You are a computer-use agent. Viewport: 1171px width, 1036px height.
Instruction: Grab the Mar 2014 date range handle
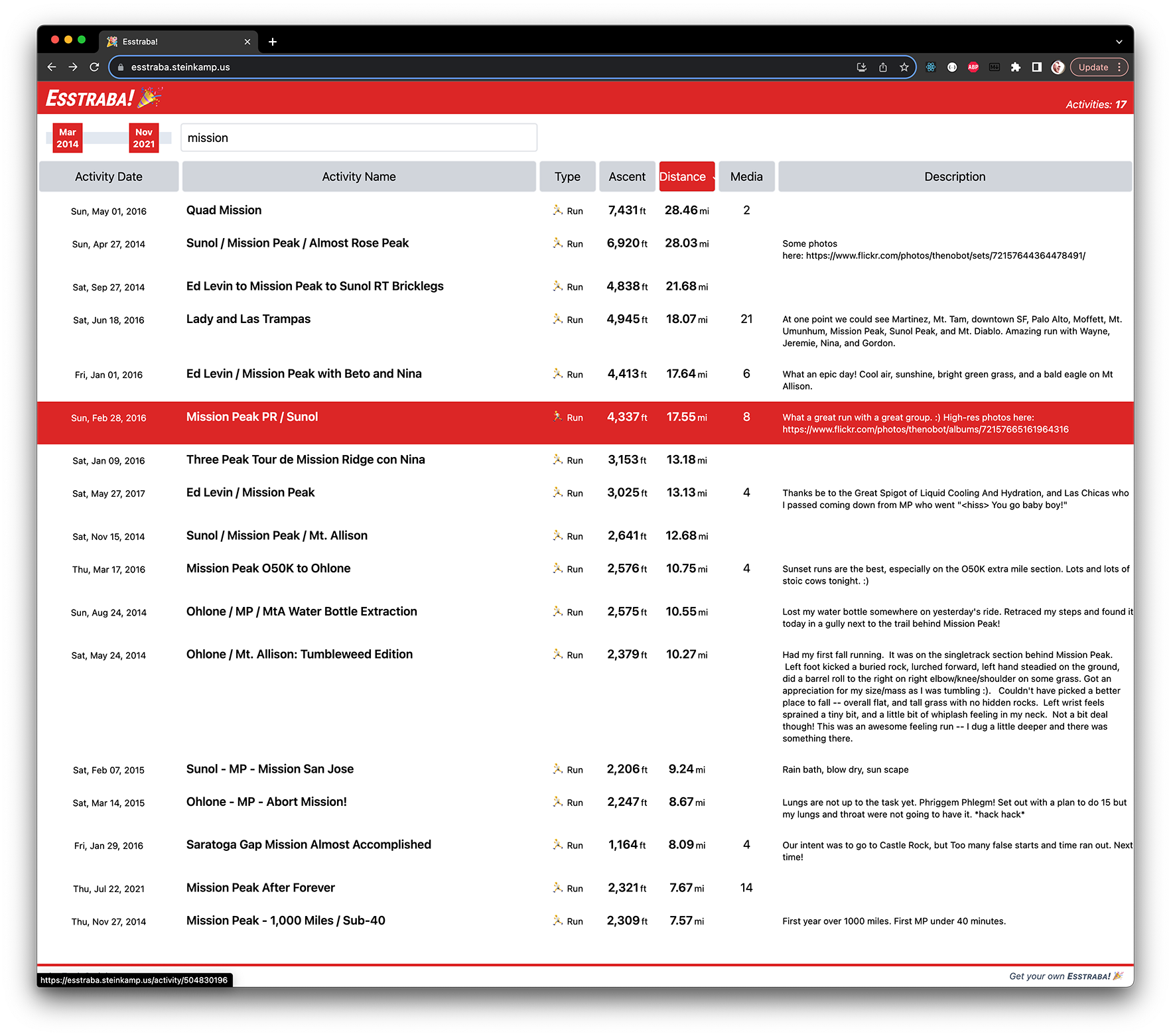click(67, 138)
